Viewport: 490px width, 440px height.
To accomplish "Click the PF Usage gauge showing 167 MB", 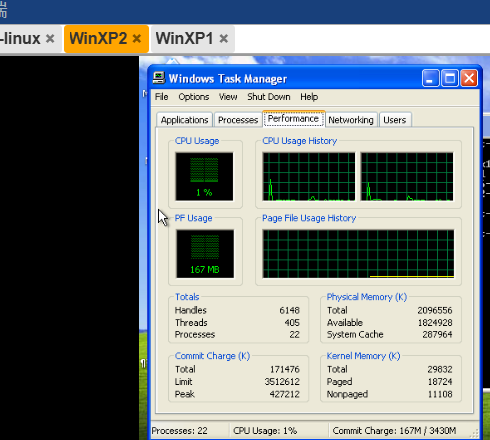I will [x=205, y=254].
